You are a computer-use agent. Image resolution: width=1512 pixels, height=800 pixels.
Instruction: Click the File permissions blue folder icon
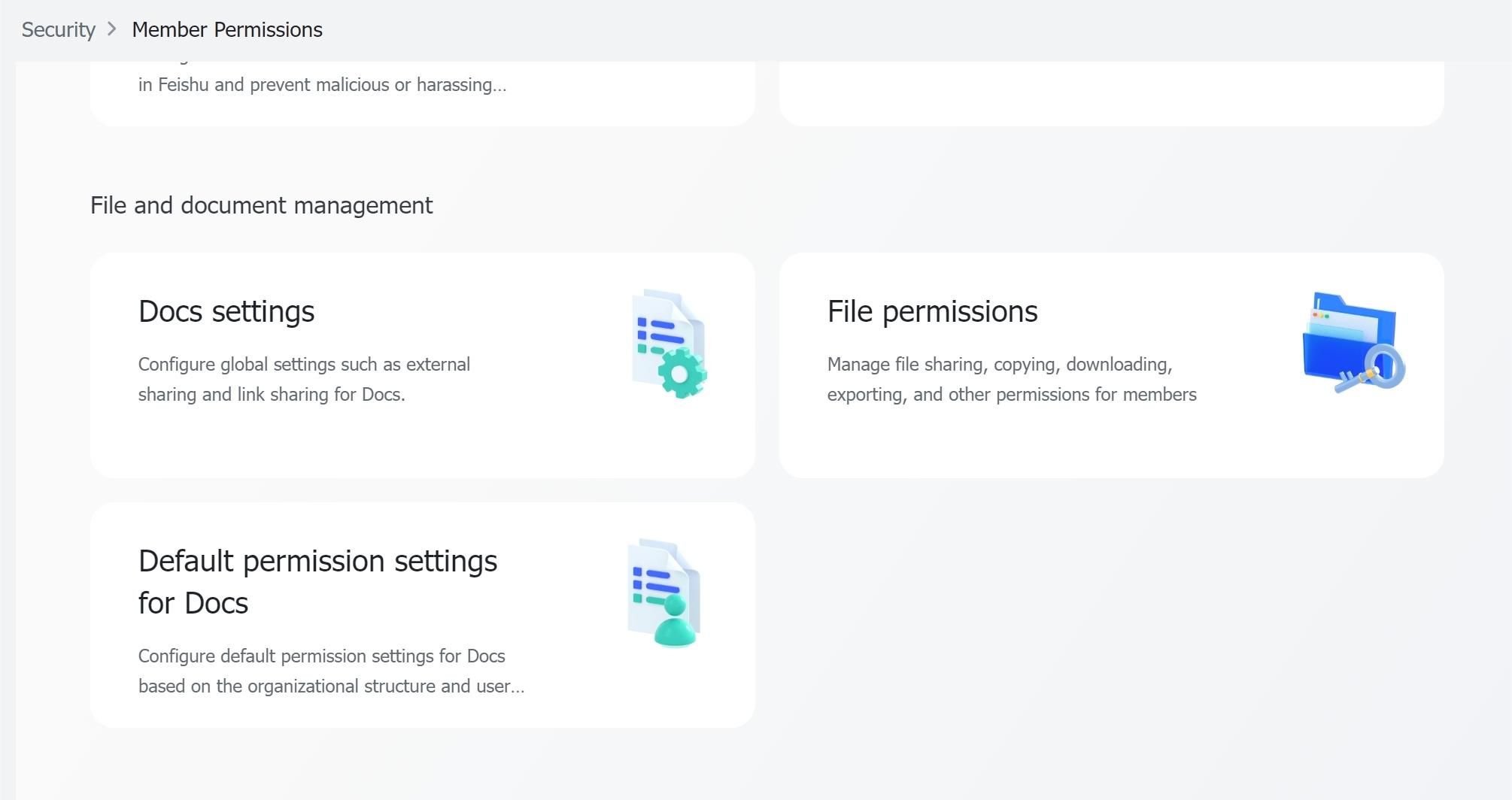(1347, 338)
